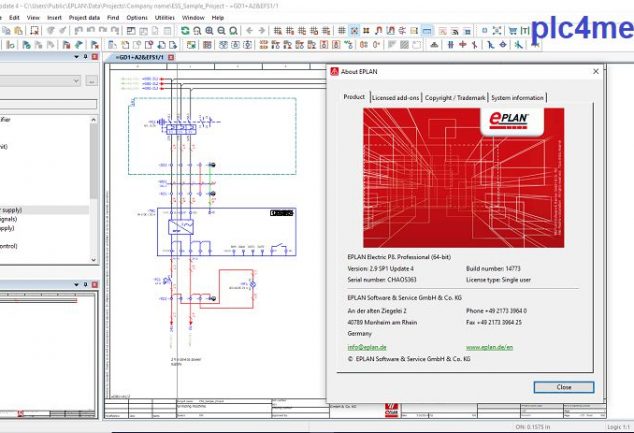Open the Utilities menu
This screenshot has width=634, height=433.
coord(165,17)
